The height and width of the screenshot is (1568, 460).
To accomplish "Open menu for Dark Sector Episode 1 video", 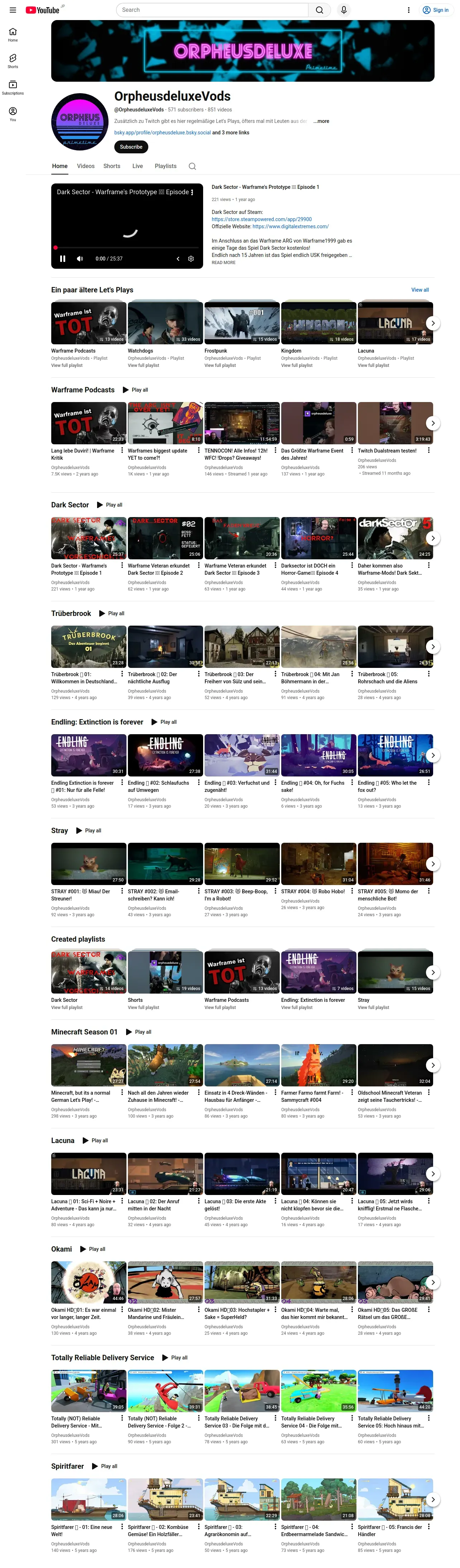I will pyautogui.click(x=122, y=565).
